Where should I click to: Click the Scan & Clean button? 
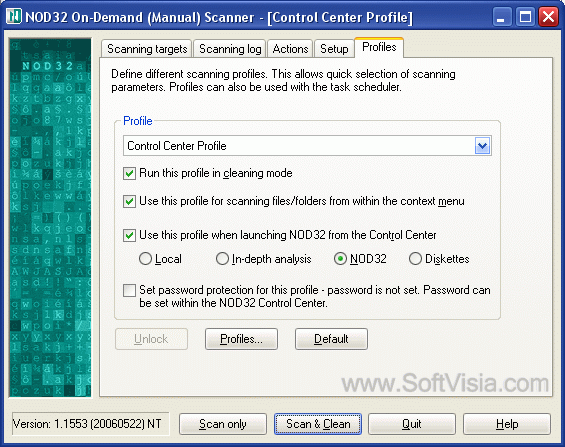pos(318,424)
